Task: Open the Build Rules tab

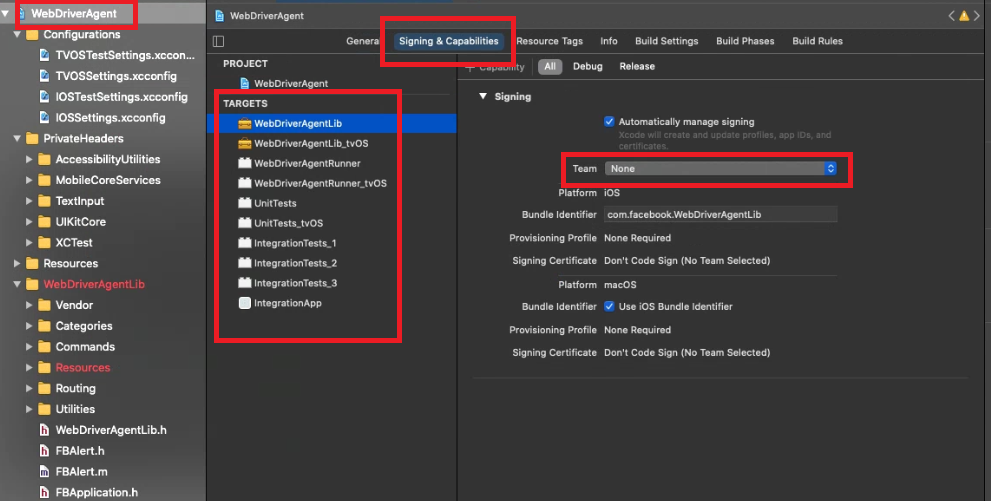Action: [x=817, y=41]
